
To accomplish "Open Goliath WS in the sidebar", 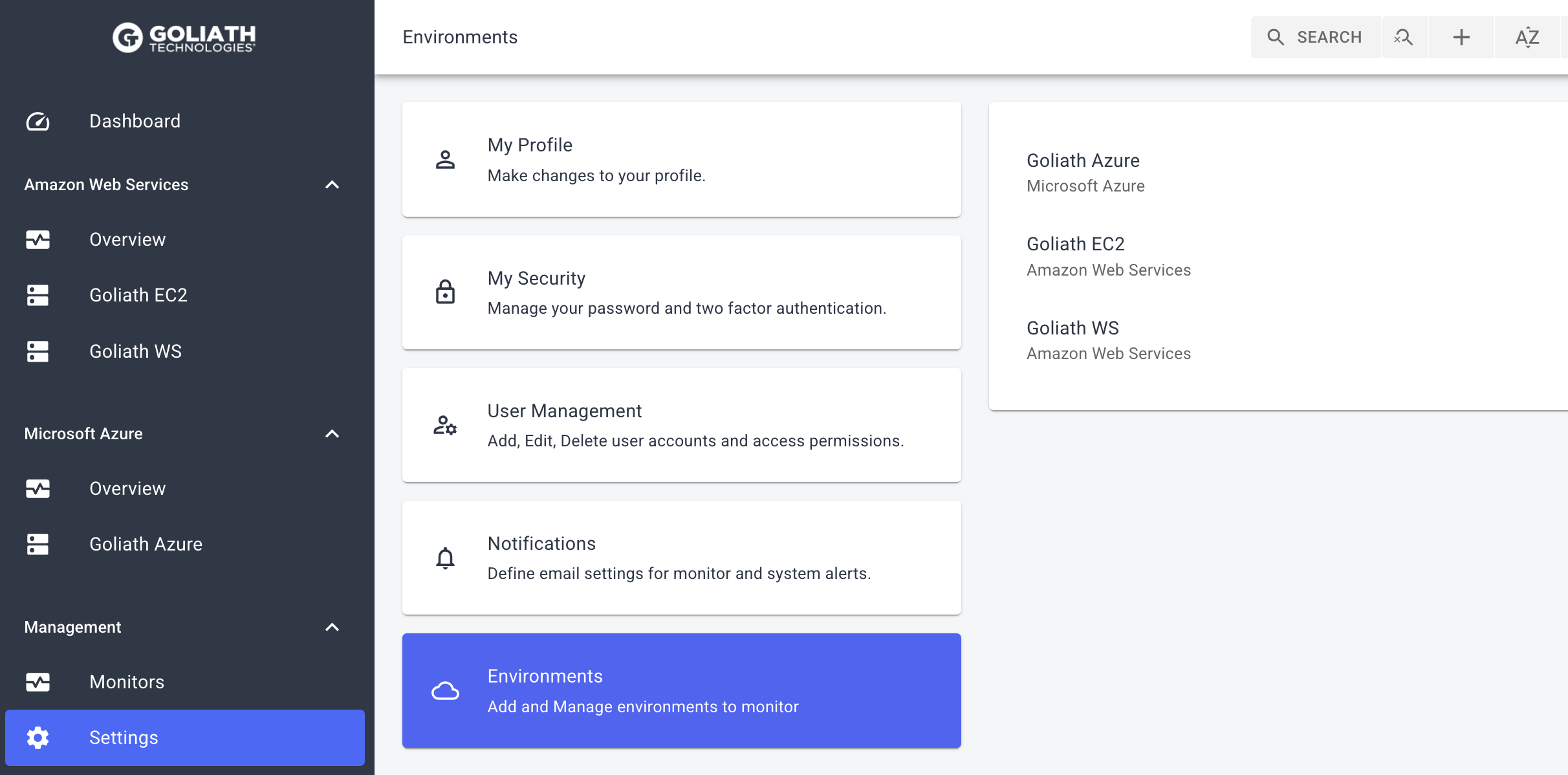I will tap(185, 351).
